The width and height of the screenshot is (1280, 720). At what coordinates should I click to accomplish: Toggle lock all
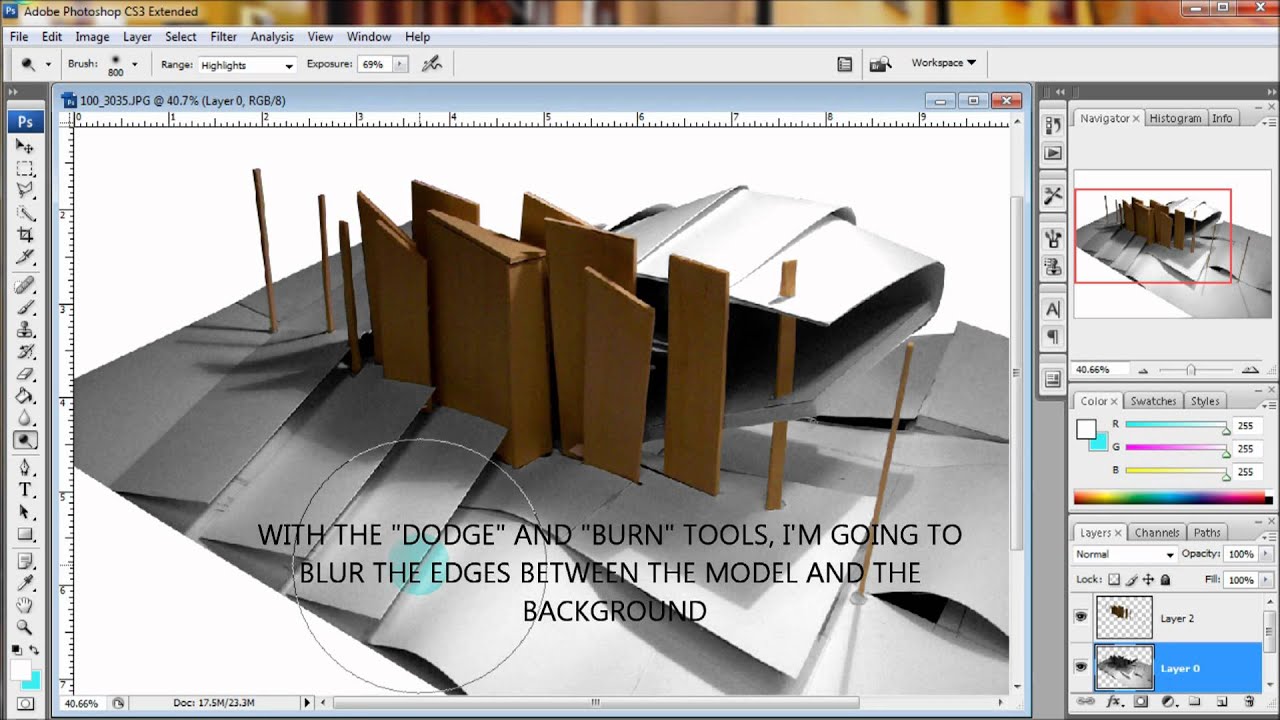click(1165, 579)
